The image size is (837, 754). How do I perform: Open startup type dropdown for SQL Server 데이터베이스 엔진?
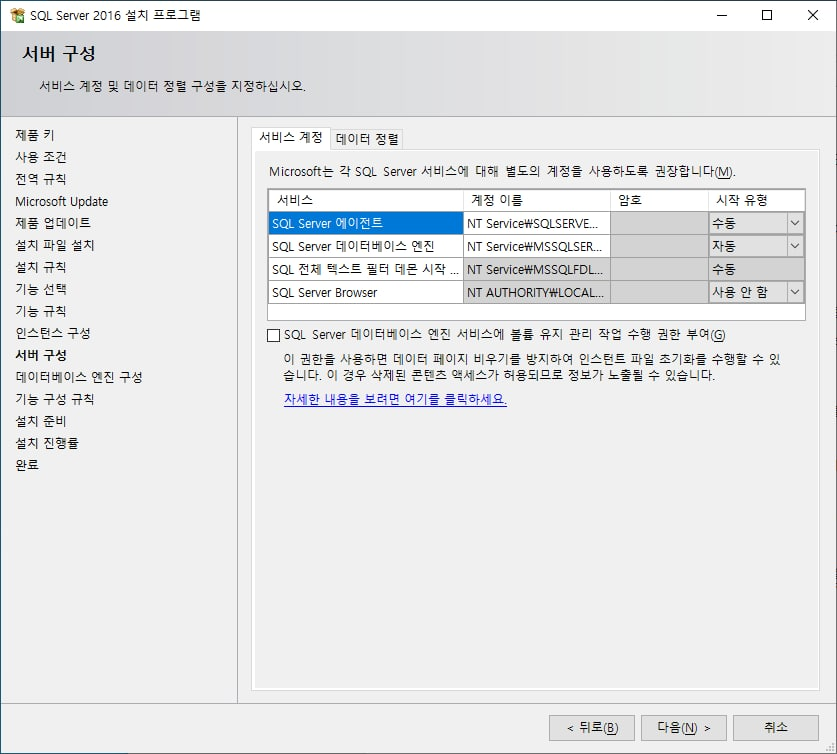(x=795, y=246)
